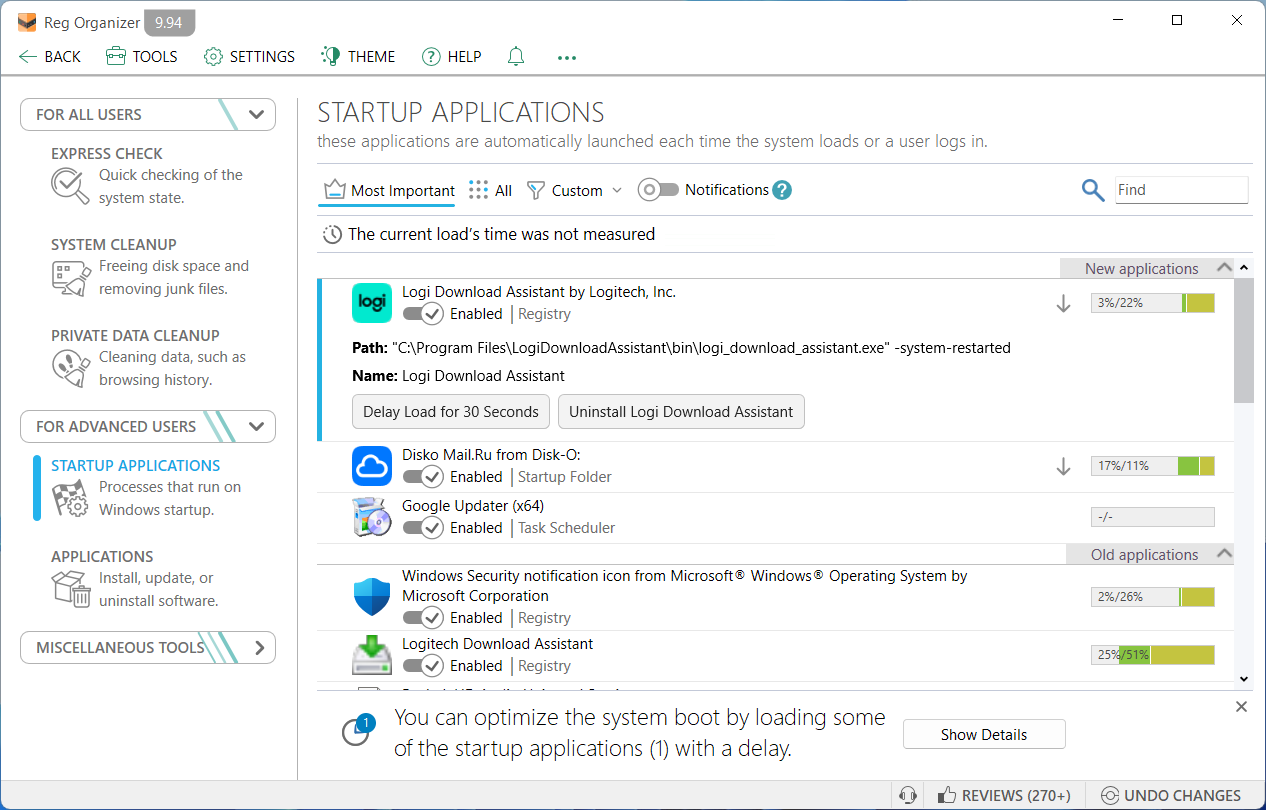Open the Custom filter dropdown

tap(574, 190)
